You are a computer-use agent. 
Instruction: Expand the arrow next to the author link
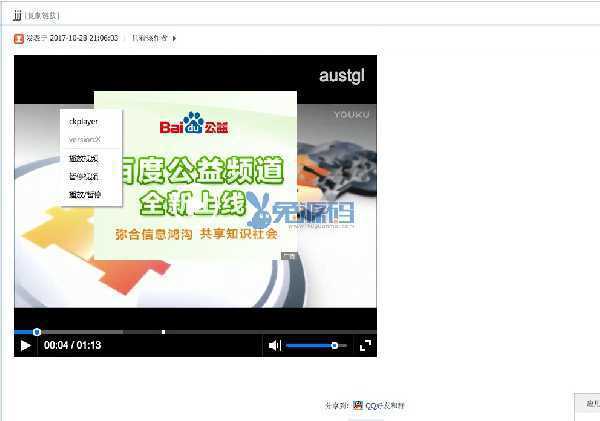coord(174,38)
